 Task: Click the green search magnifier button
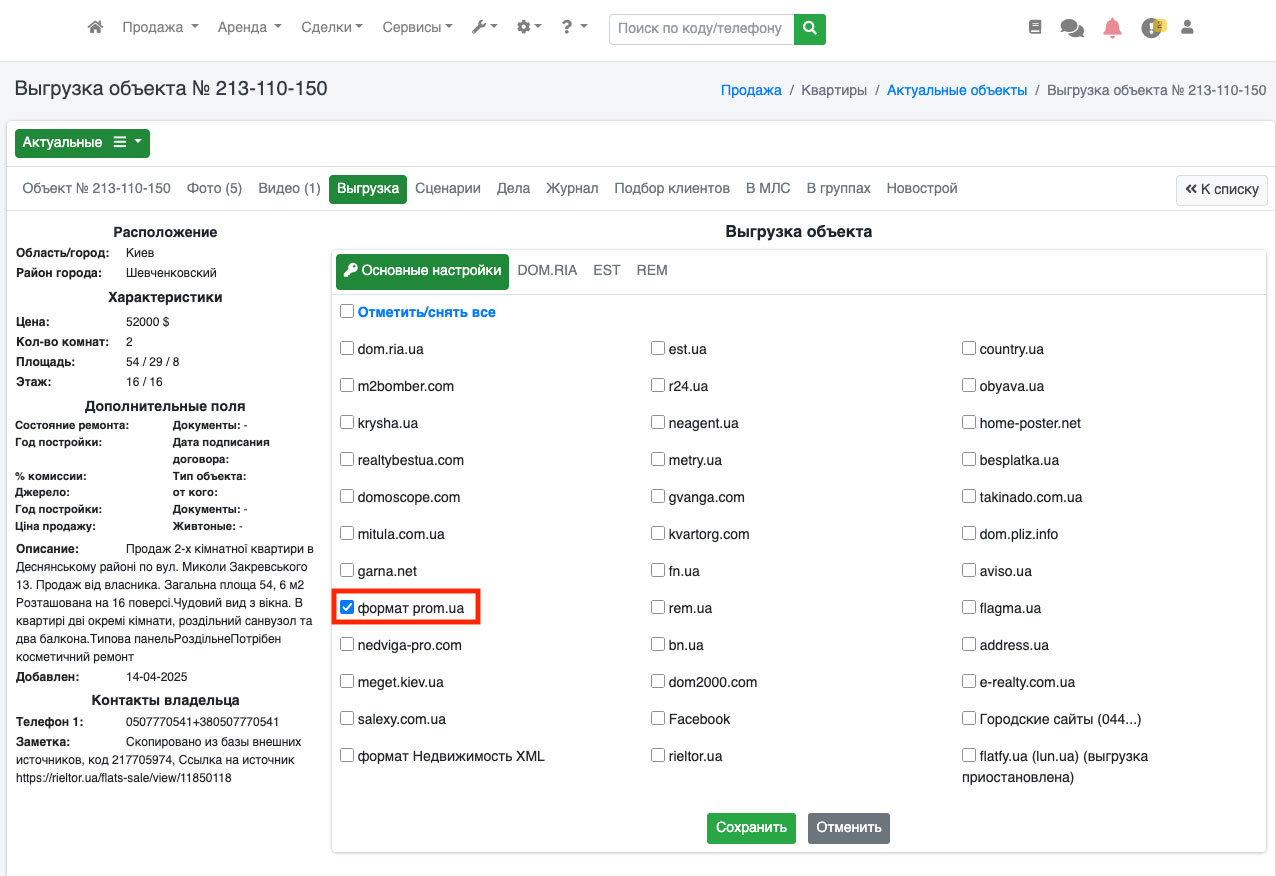tap(810, 29)
